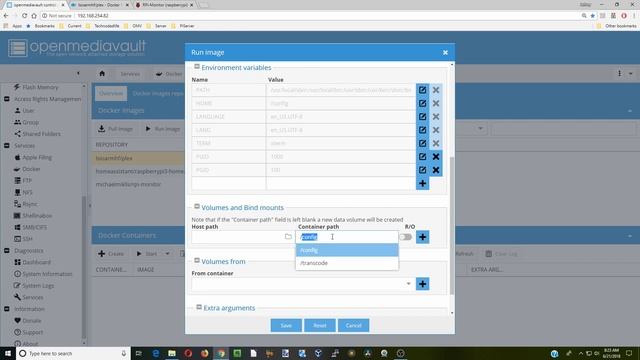Click the Container path input field
Image resolution: width=640 pixels, height=360 pixels.
pos(347,237)
